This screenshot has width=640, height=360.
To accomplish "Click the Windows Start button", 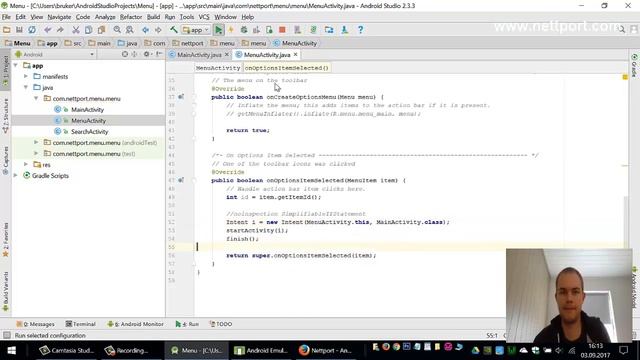I will point(11,350).
